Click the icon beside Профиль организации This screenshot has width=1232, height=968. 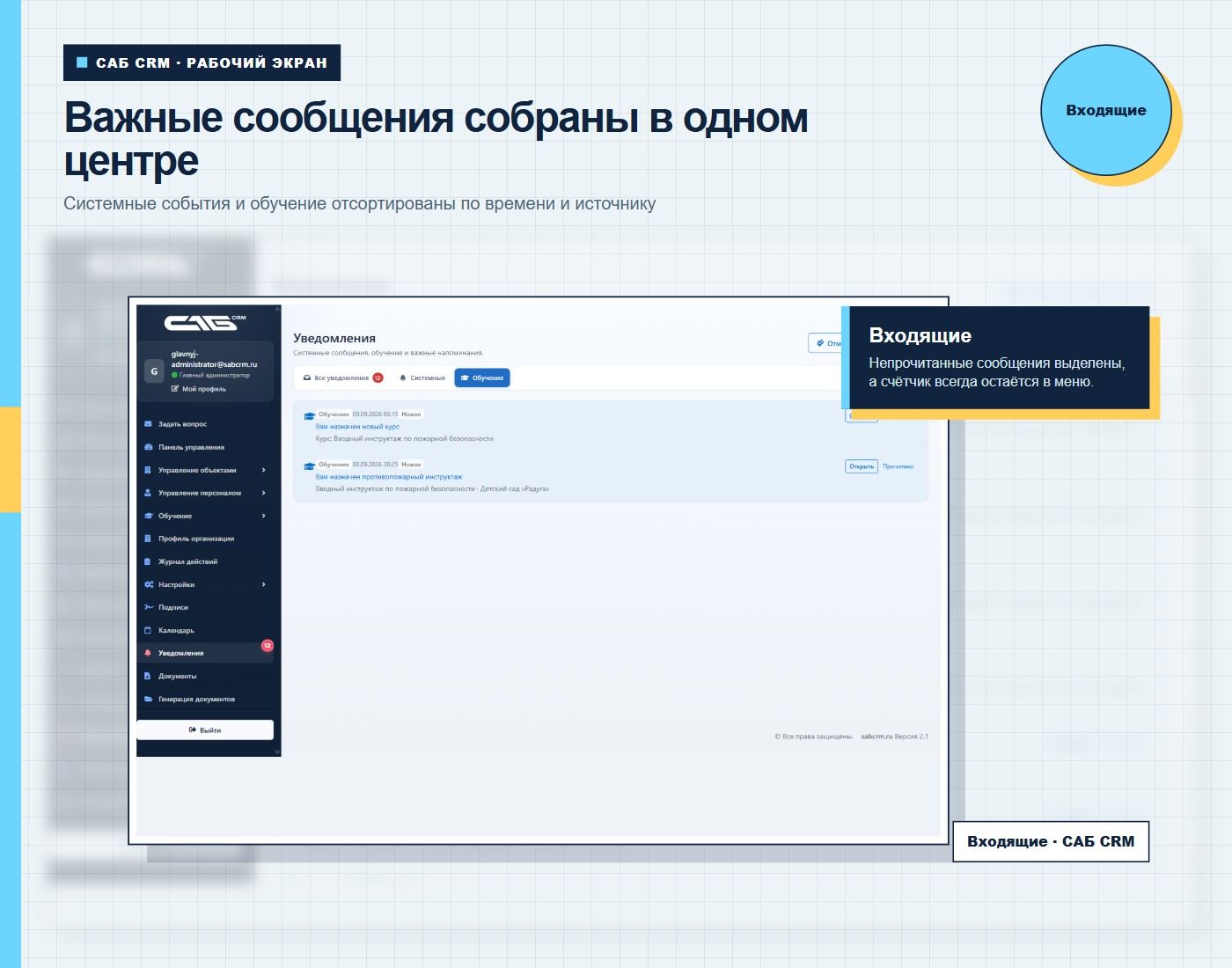[148, 539]
